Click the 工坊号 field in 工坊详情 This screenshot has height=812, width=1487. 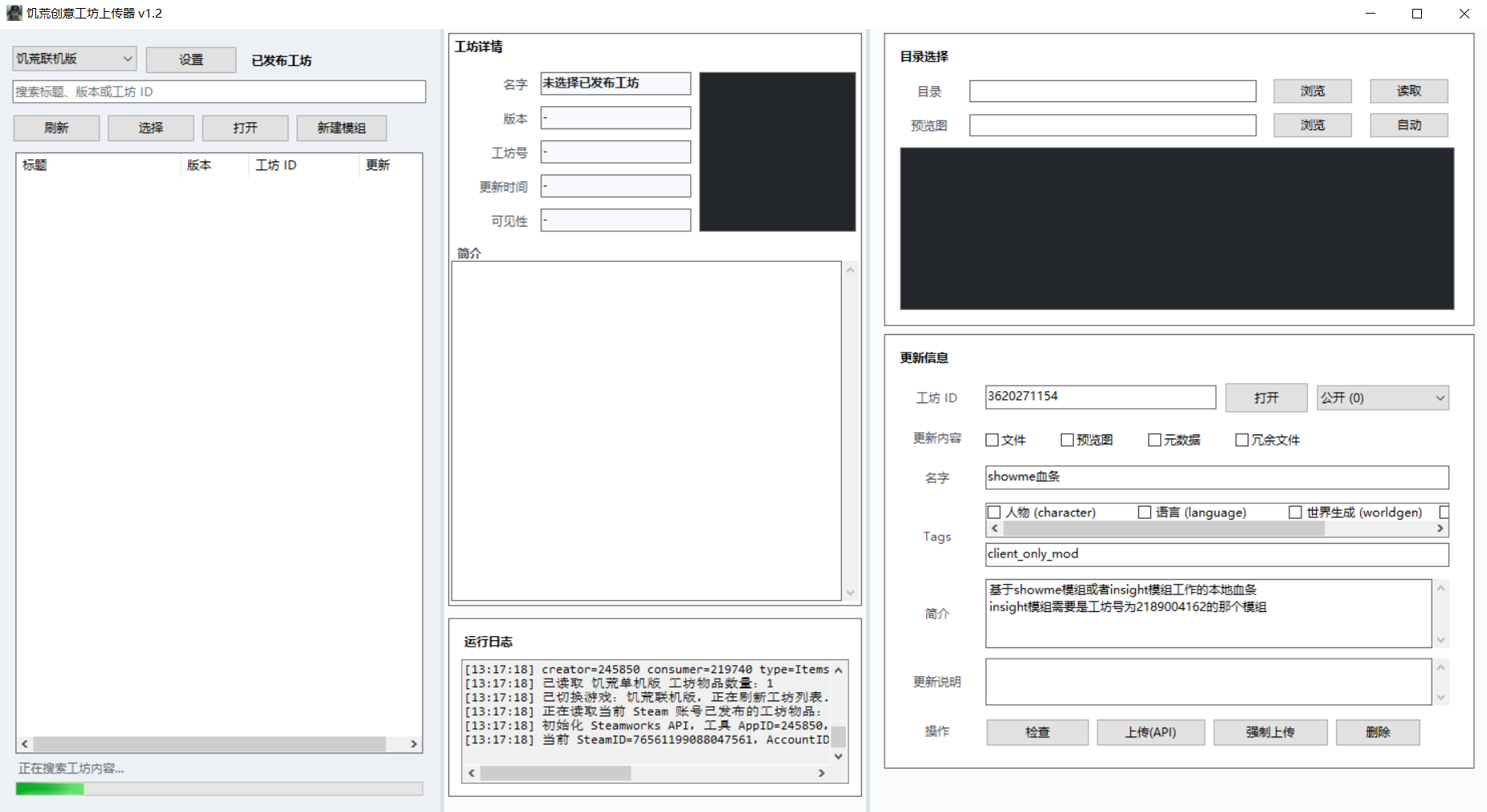615,152
